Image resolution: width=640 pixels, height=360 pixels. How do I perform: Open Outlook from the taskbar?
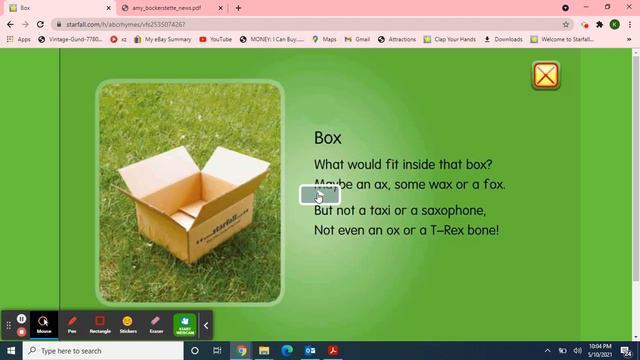310,351
